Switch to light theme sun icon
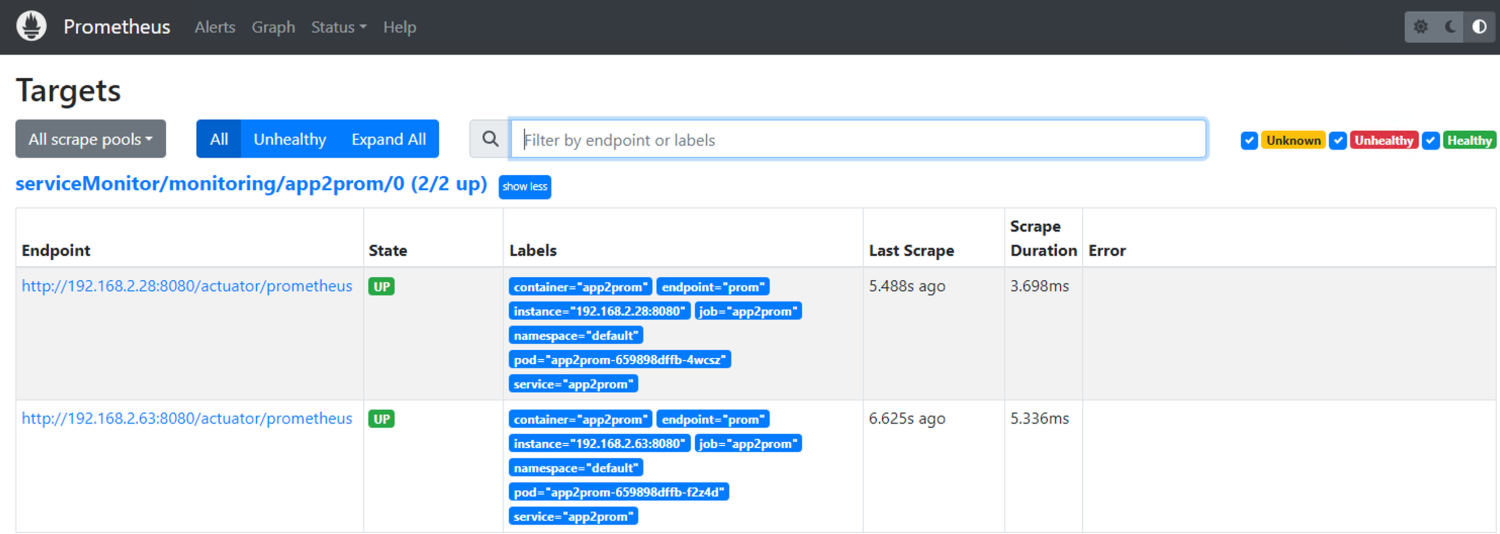Screen dimensions: 1500x534 (x=1421, y=27)
